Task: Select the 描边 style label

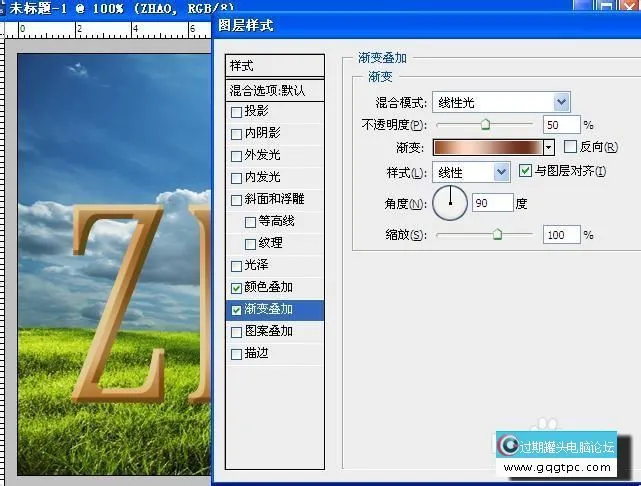Action: 256,353
